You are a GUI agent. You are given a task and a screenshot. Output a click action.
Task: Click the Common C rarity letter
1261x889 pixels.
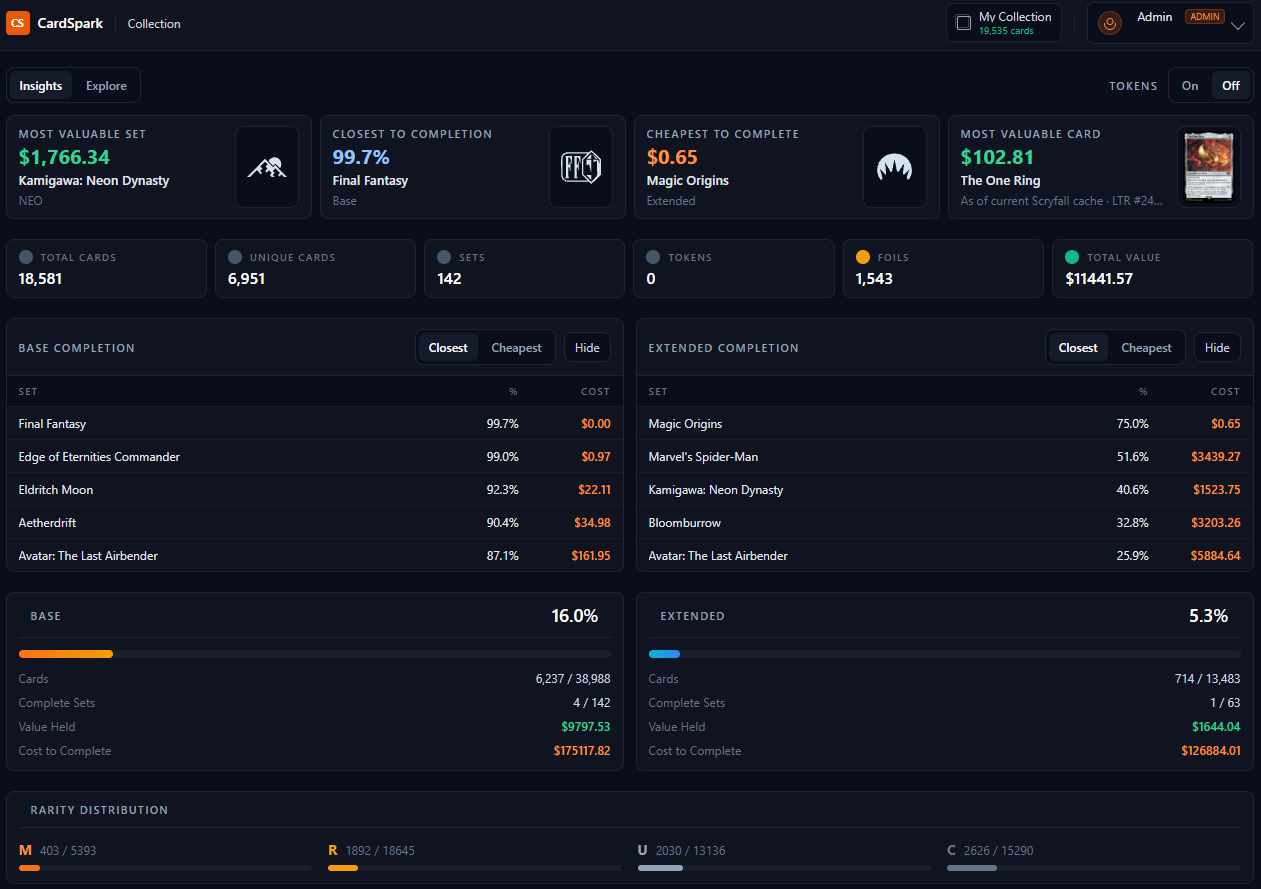952,851
